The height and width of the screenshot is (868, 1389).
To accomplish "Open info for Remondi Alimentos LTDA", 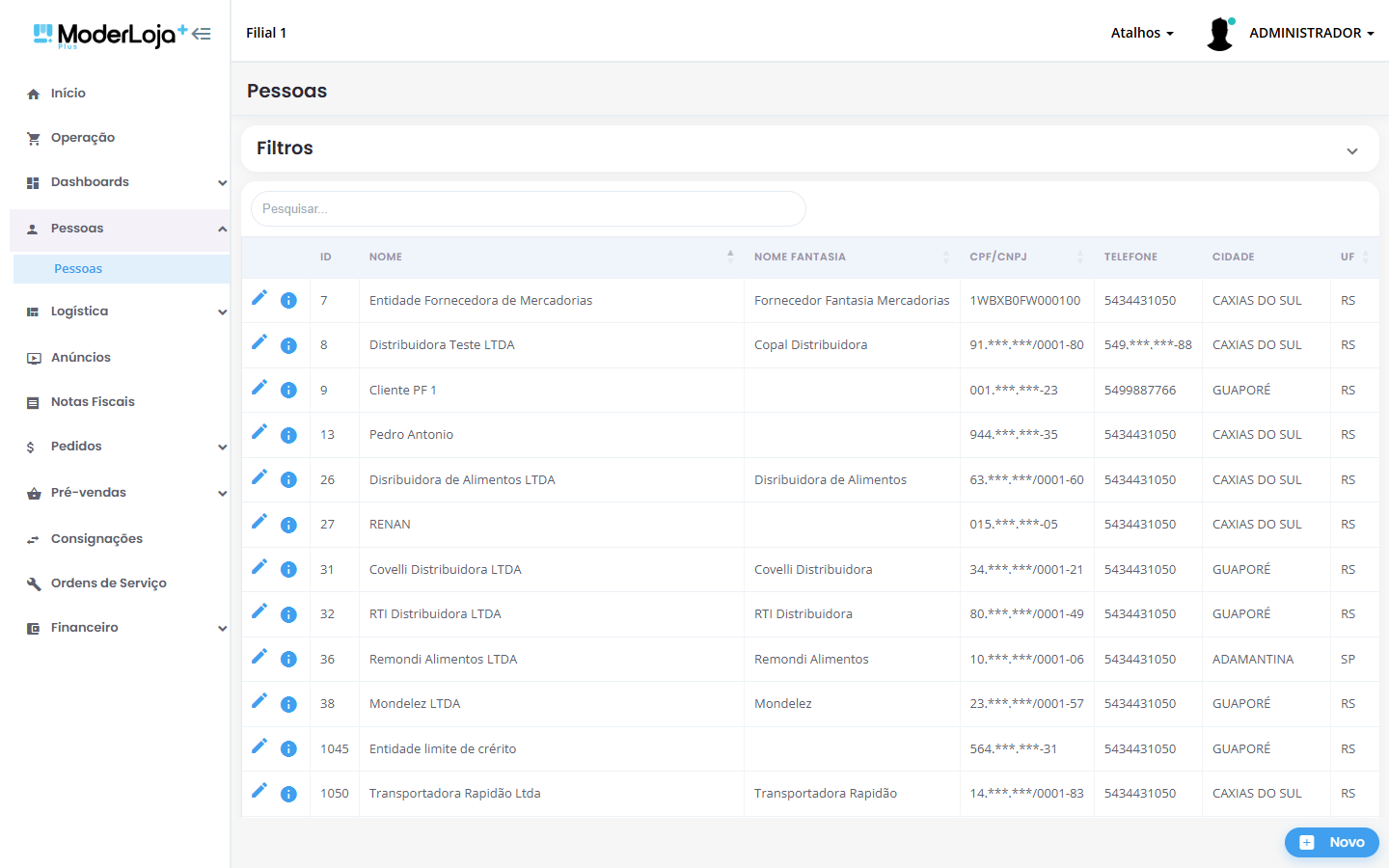I will coord(288,660).
